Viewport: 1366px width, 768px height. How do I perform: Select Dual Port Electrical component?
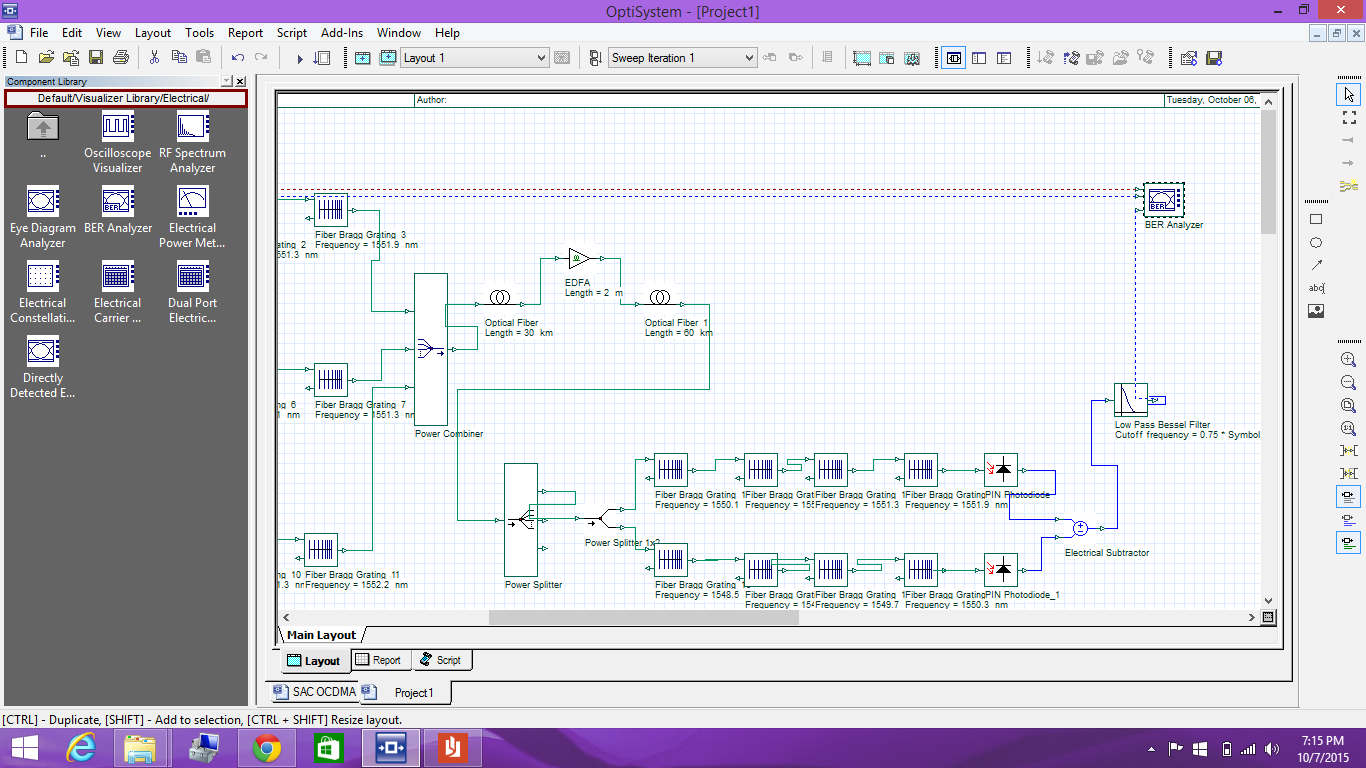click(x=192, y=293)
